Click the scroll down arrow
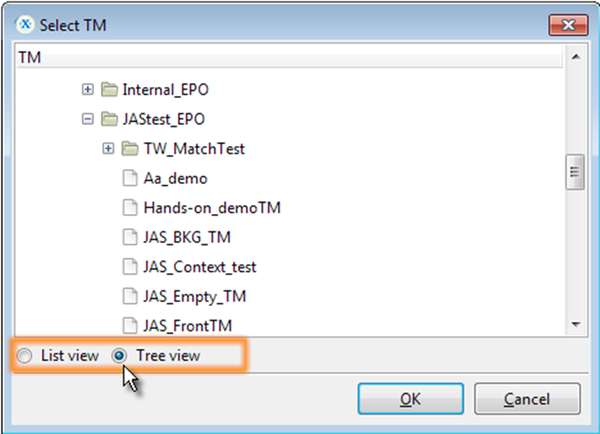This screenshot has width=600, height=434. pyautogui.click(x=575, y=324)
